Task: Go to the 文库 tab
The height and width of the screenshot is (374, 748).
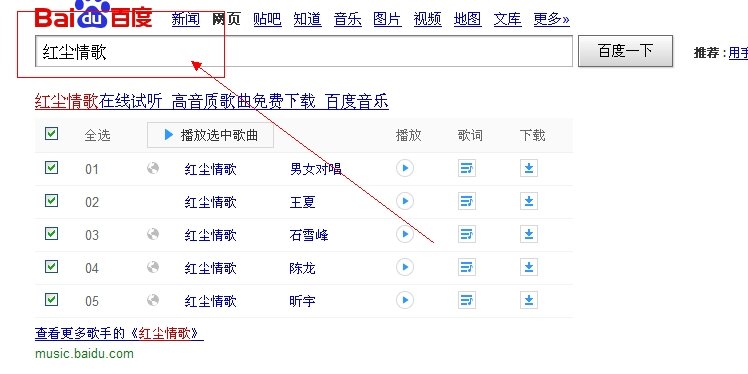Action: click(508, 20)
